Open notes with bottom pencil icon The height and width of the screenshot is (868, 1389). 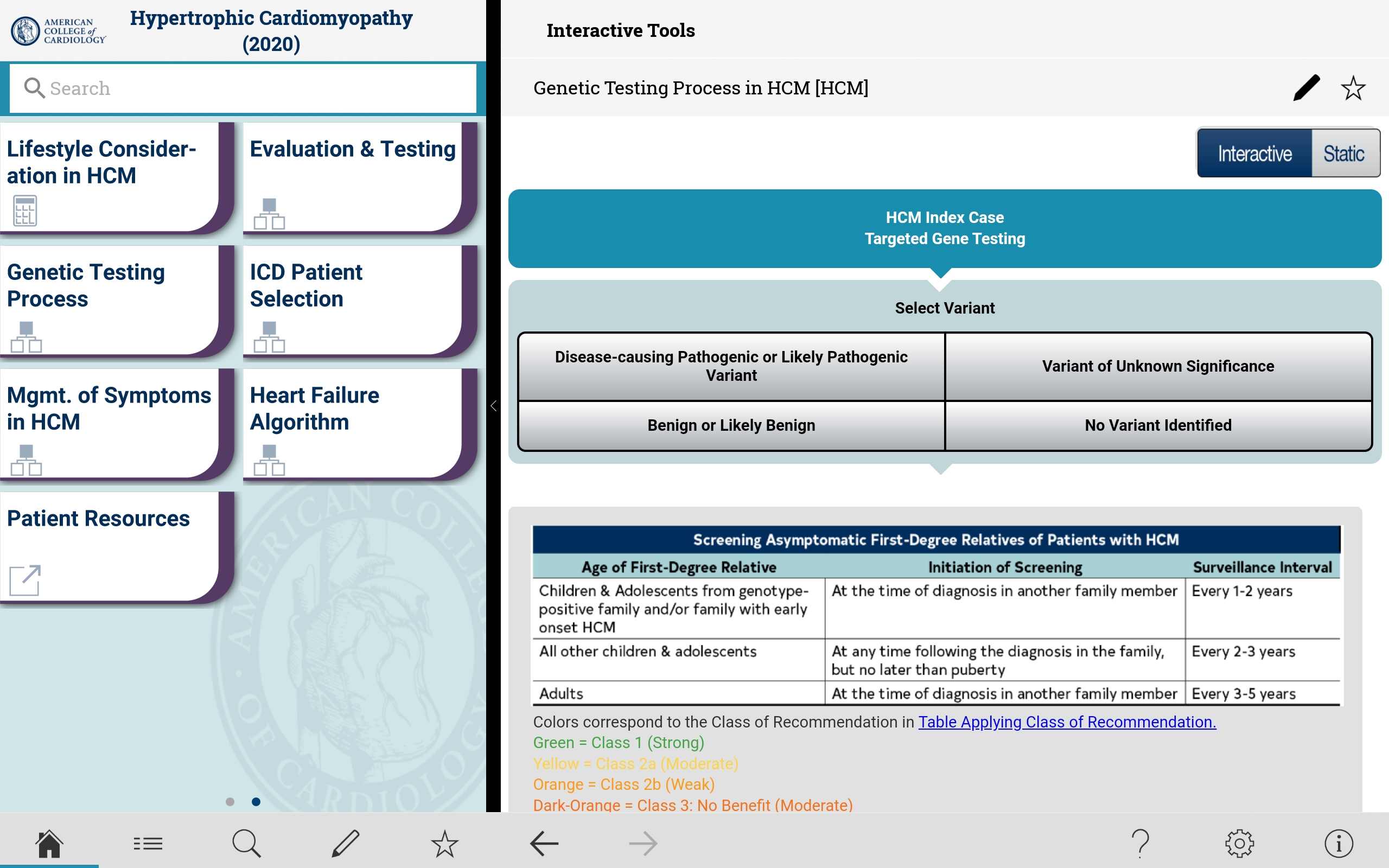point(346,843)
